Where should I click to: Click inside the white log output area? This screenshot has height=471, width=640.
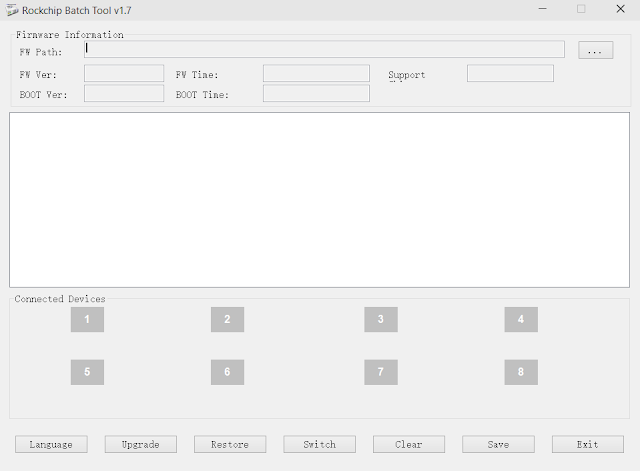pyautogui.click(x=319, y=200)
